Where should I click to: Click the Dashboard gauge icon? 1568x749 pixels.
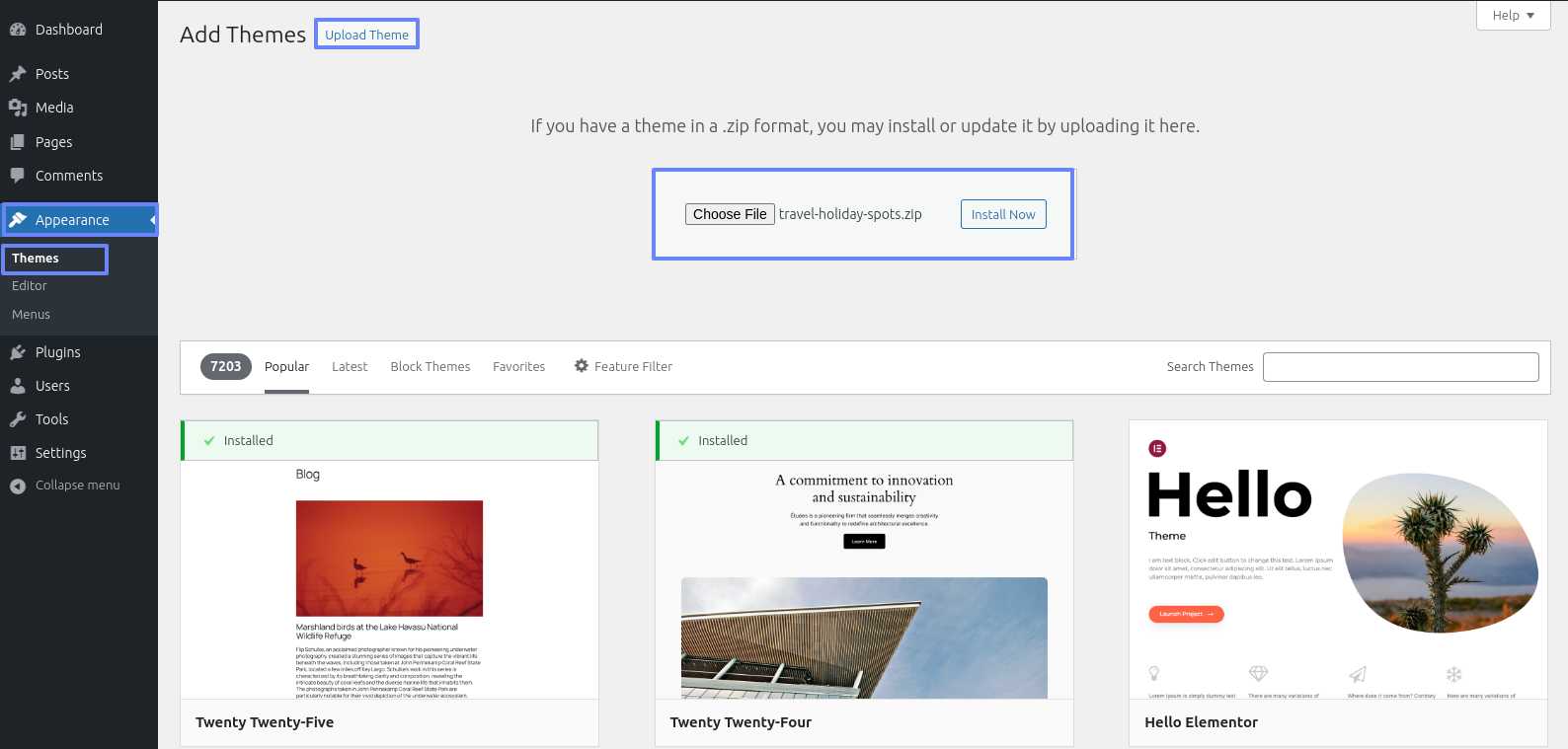18,30
